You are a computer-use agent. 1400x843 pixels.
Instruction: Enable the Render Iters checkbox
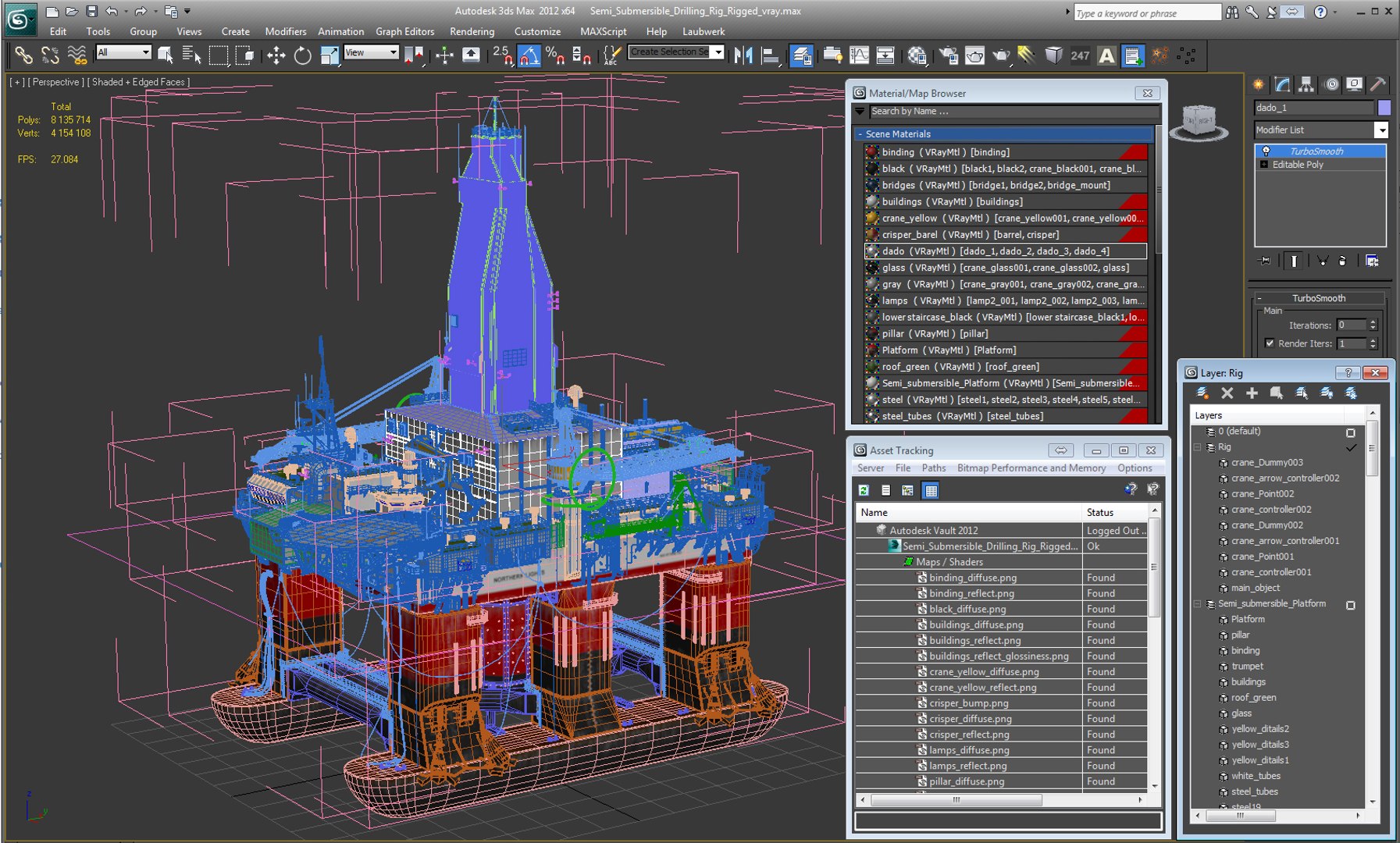[1270, 343]
